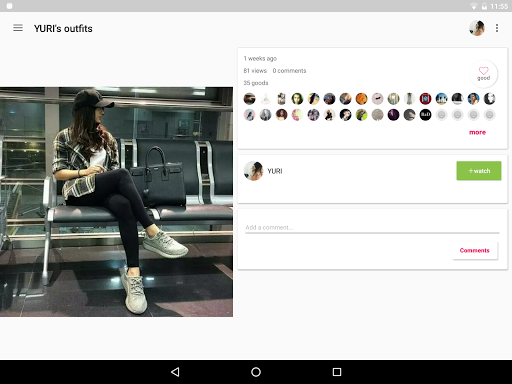Screen dimensions: 512x384
Task: Open the YURI username link
Action: pyautogui.click(x=275, y=171)
